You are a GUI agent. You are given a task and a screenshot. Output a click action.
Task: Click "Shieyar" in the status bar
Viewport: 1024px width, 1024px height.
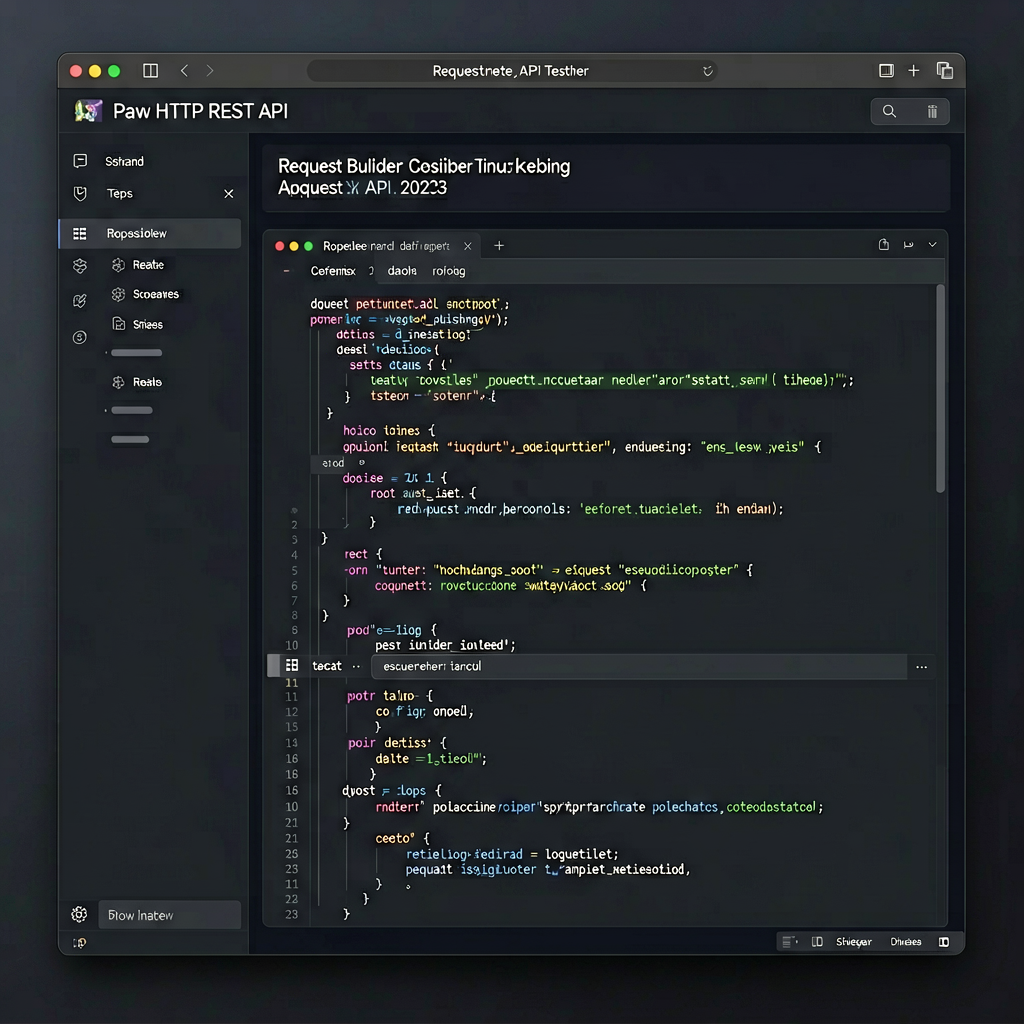tap(854, 942)
